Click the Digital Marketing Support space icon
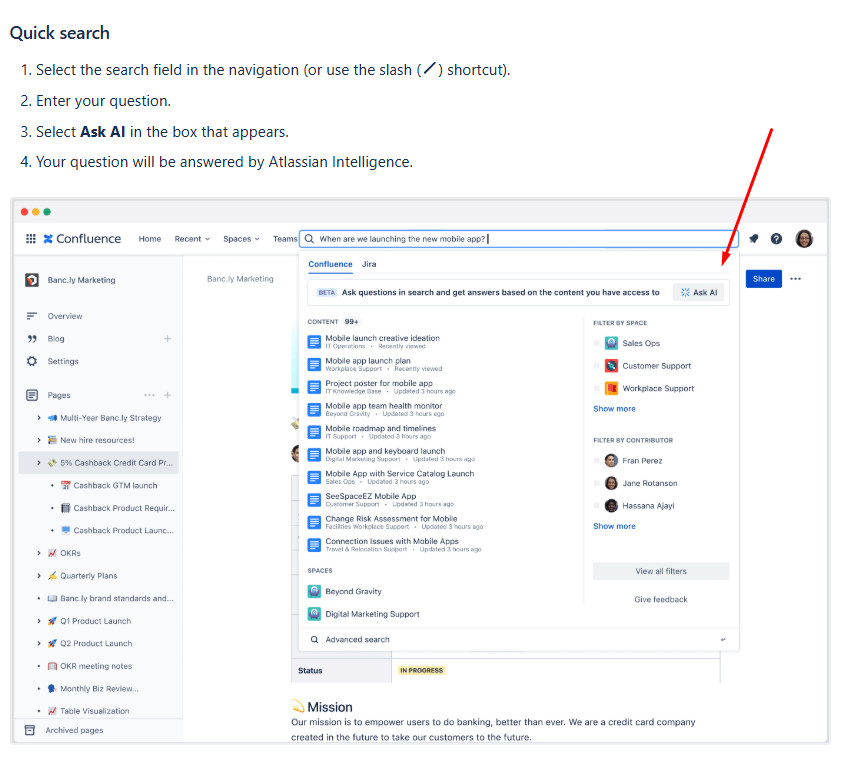Image resolution: width=845 pixels, height=766 pixels. (314, 614)
